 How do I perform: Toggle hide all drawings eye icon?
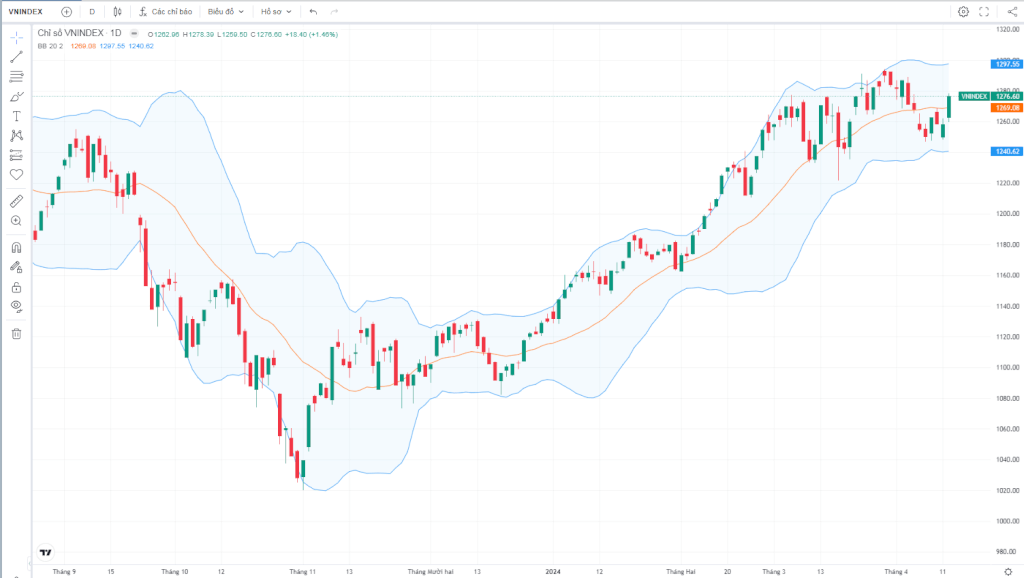[16, 306]
